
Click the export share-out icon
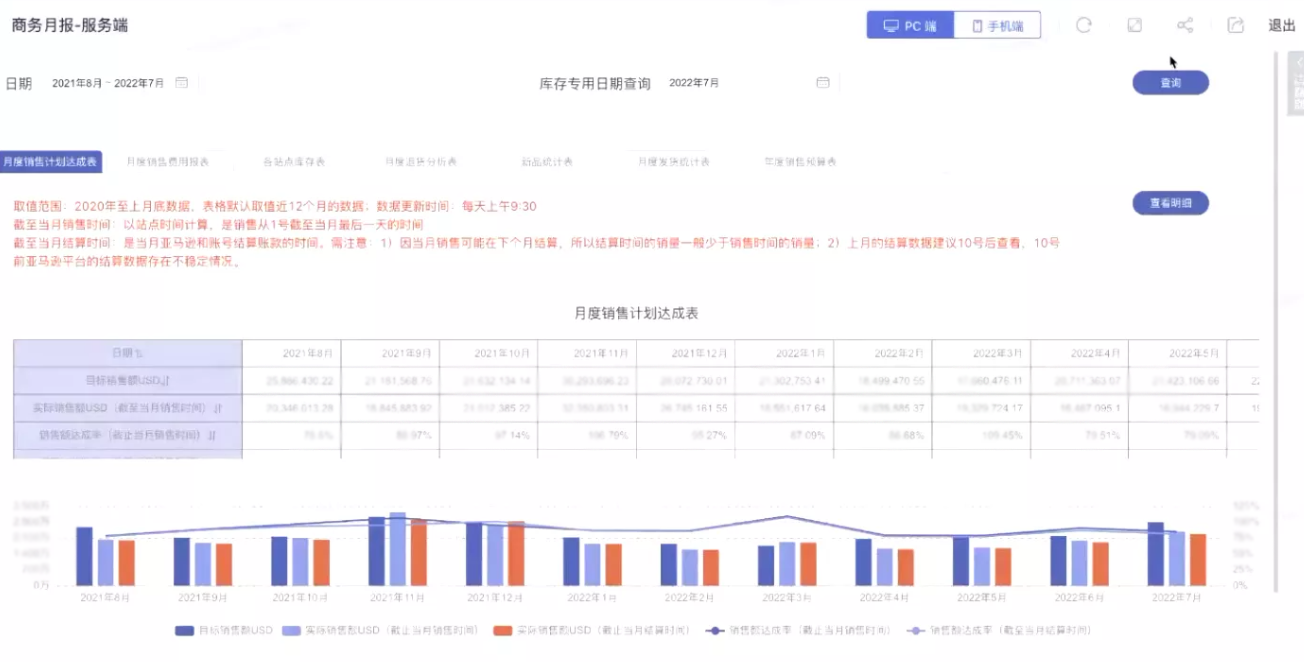pyautogui.click(x=1236, y=26)
